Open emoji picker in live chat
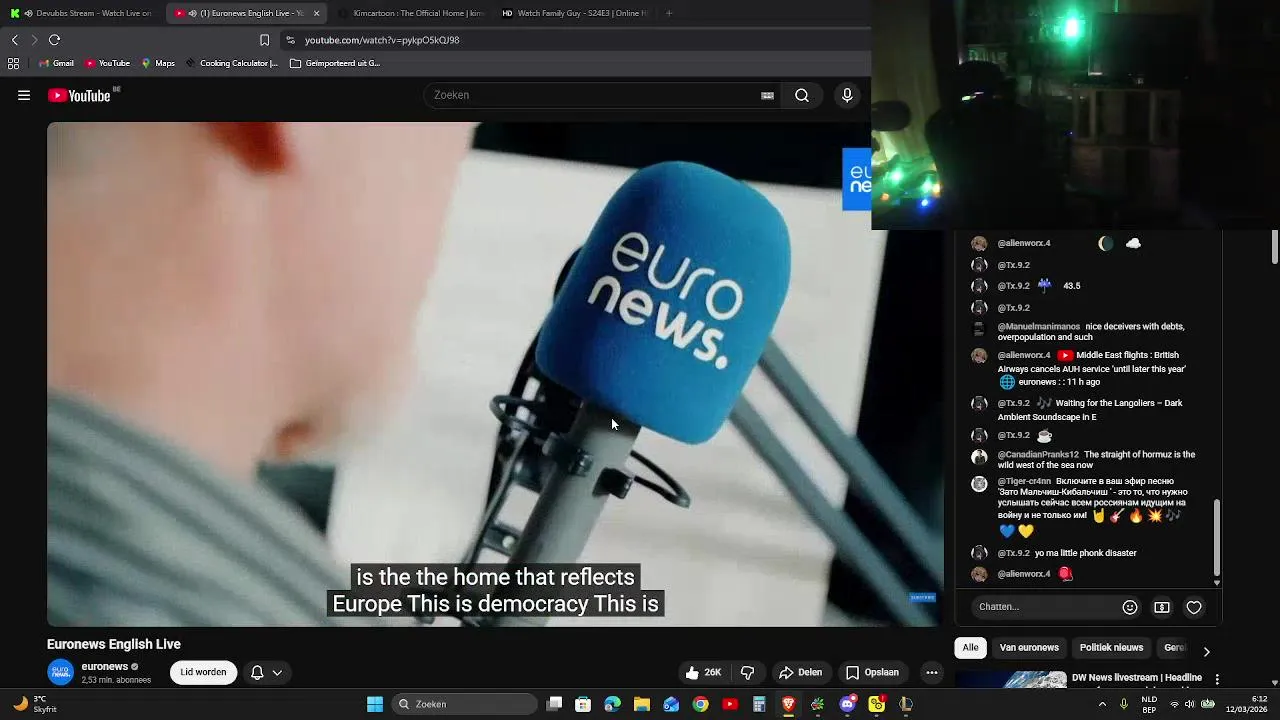This screenshot has width=1280, height=720. click(1130, 607)
